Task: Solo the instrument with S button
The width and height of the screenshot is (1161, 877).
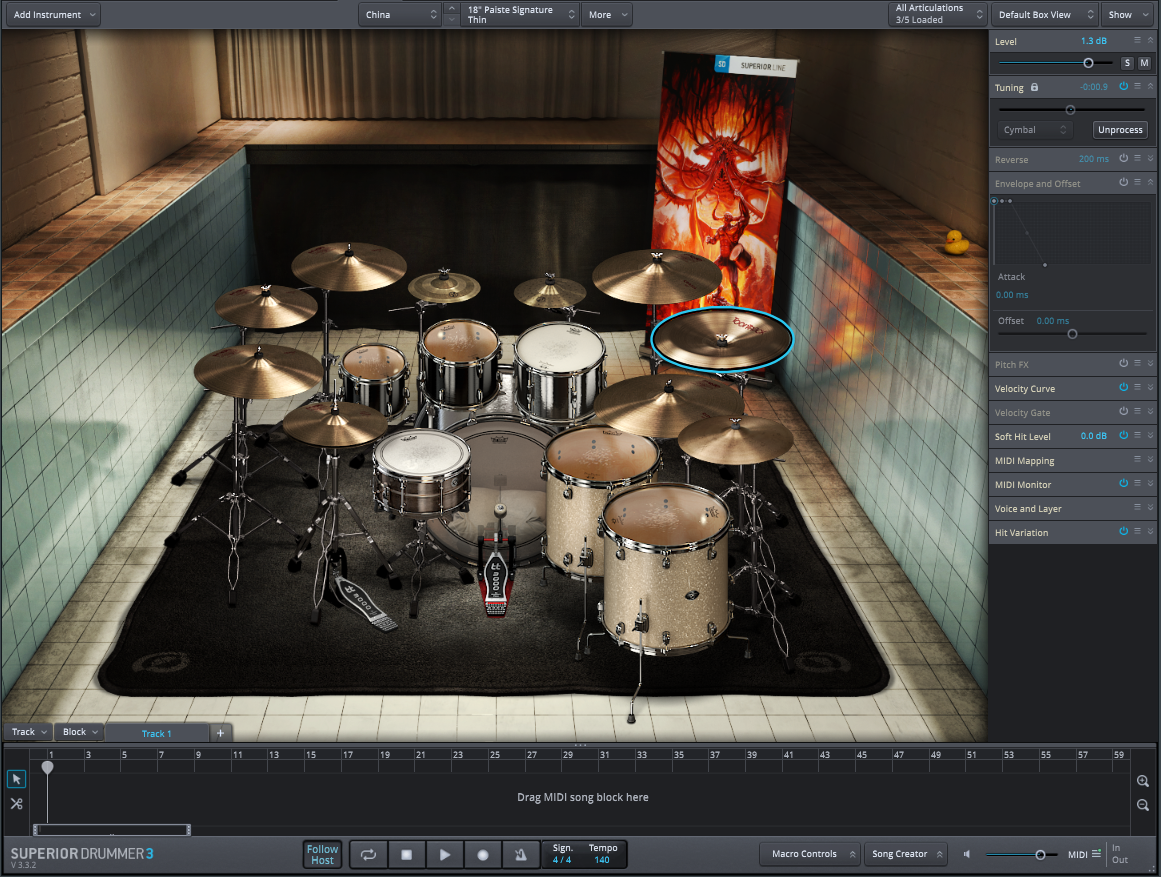Action: (x=1127, y=63)
